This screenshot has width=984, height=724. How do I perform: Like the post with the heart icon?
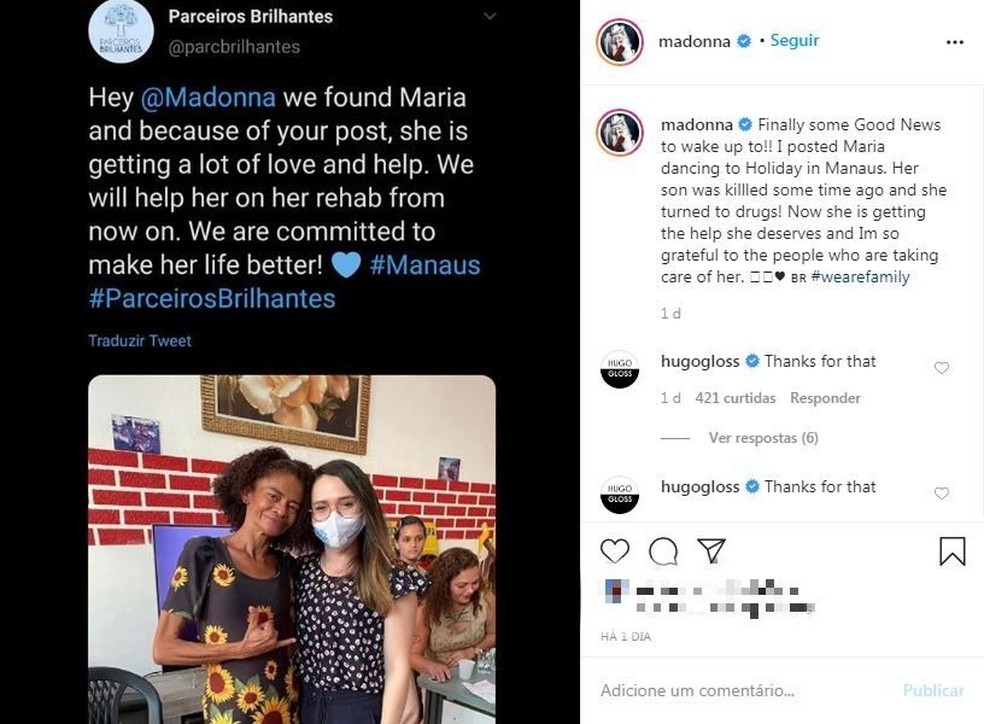[x=615, y=550]
